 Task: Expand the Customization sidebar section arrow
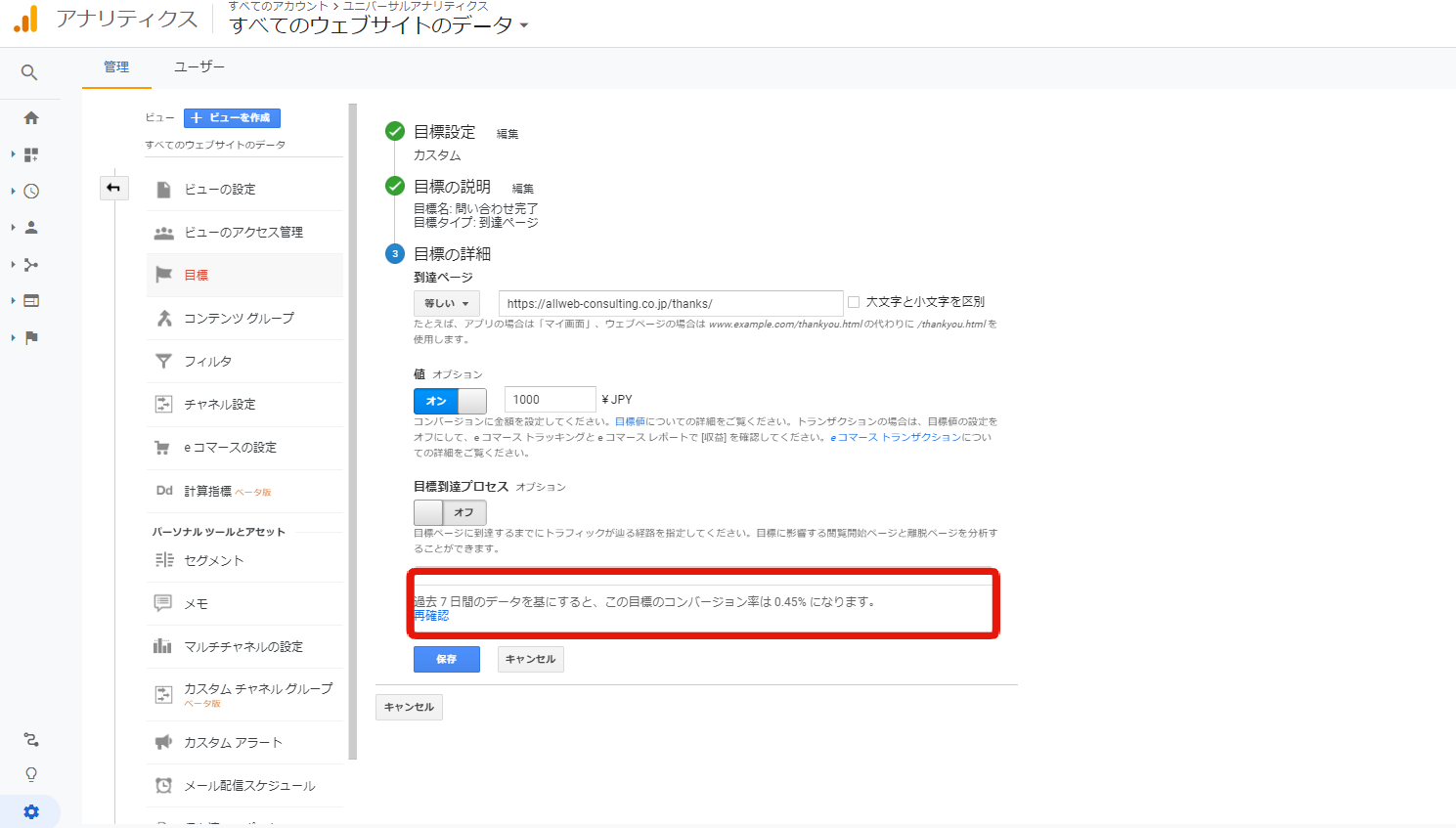point(13,154)
